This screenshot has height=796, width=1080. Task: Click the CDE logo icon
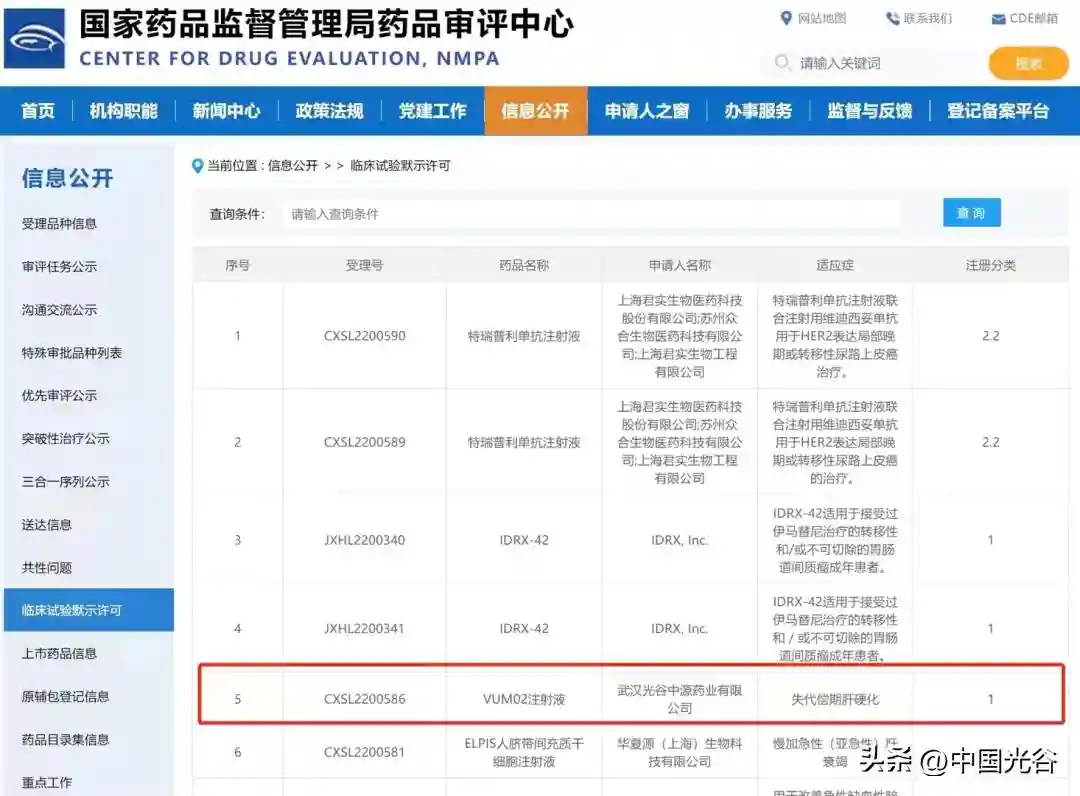point(35,38)
